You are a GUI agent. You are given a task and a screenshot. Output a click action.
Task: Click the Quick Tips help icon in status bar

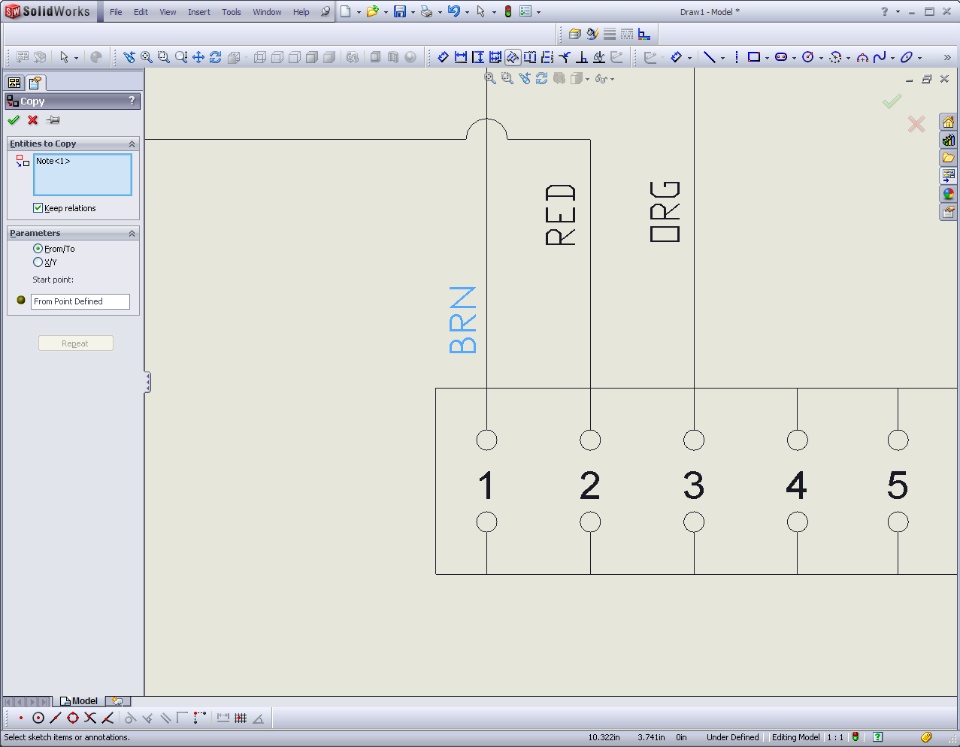pyautogui.click(x=877, y=737)
